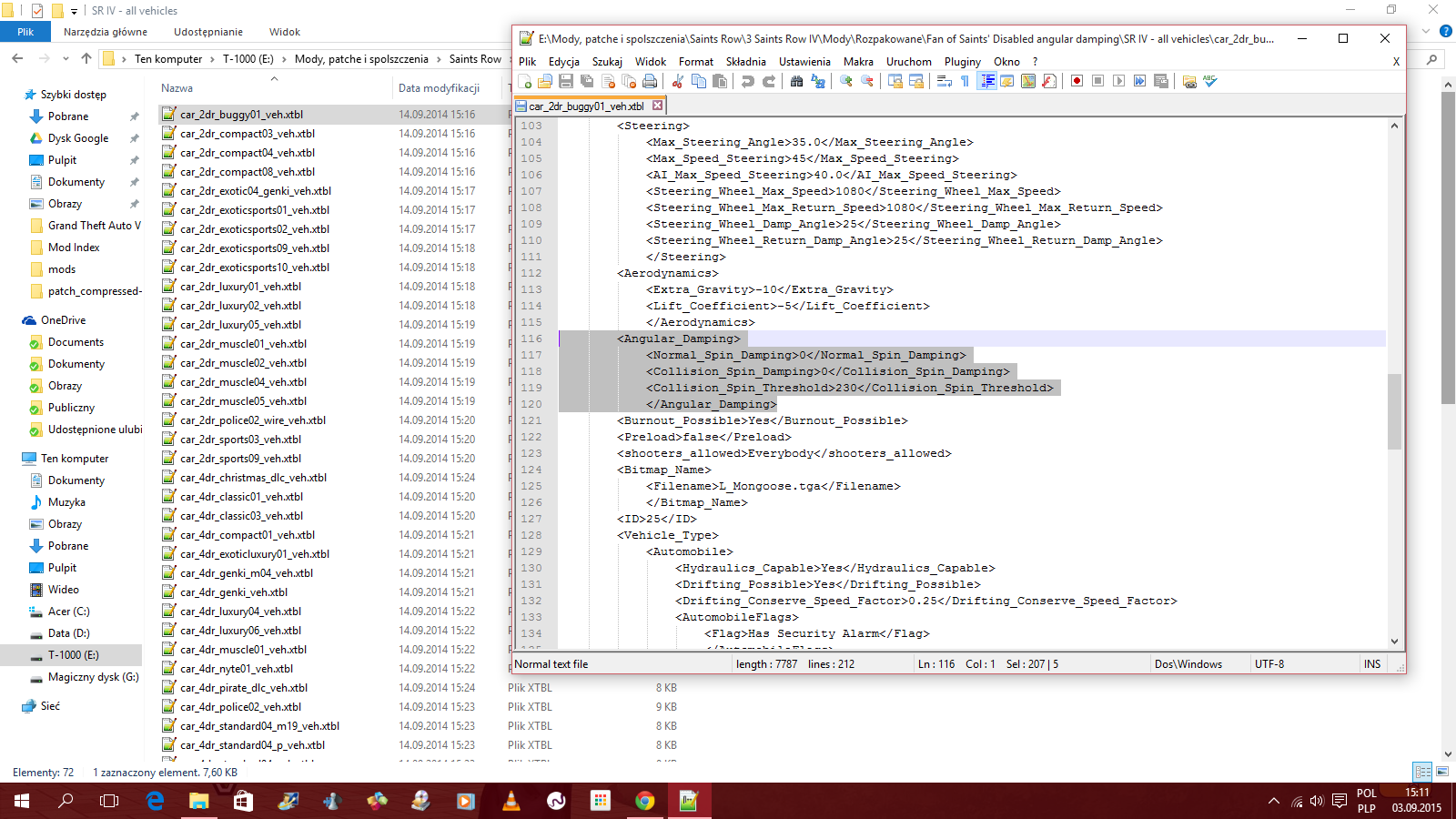Expand breadcrumb arrow after Mody, patche i spolszczenia

(x=439, y=59)
